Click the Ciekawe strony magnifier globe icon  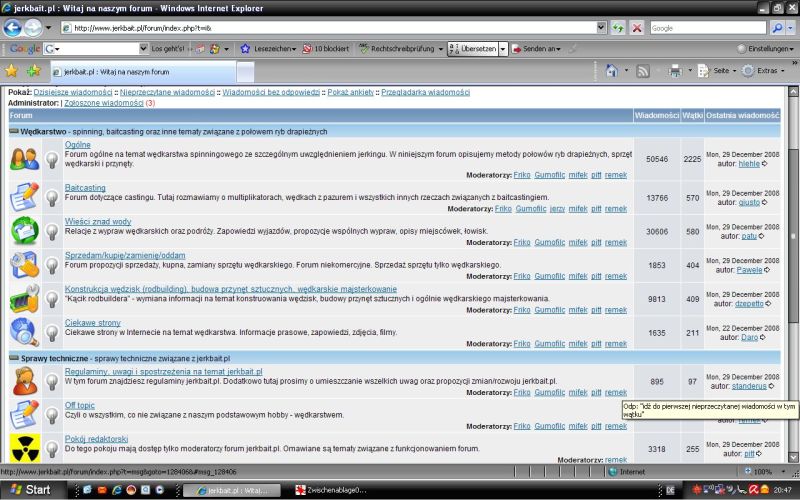(24, 331)
